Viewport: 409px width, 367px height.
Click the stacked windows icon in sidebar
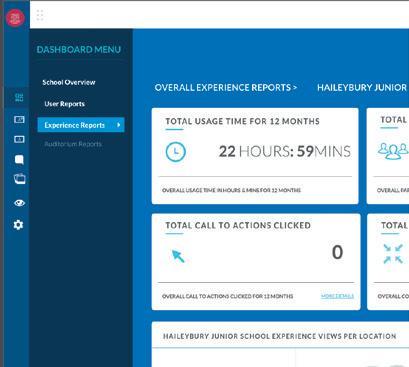coord(19,179)
